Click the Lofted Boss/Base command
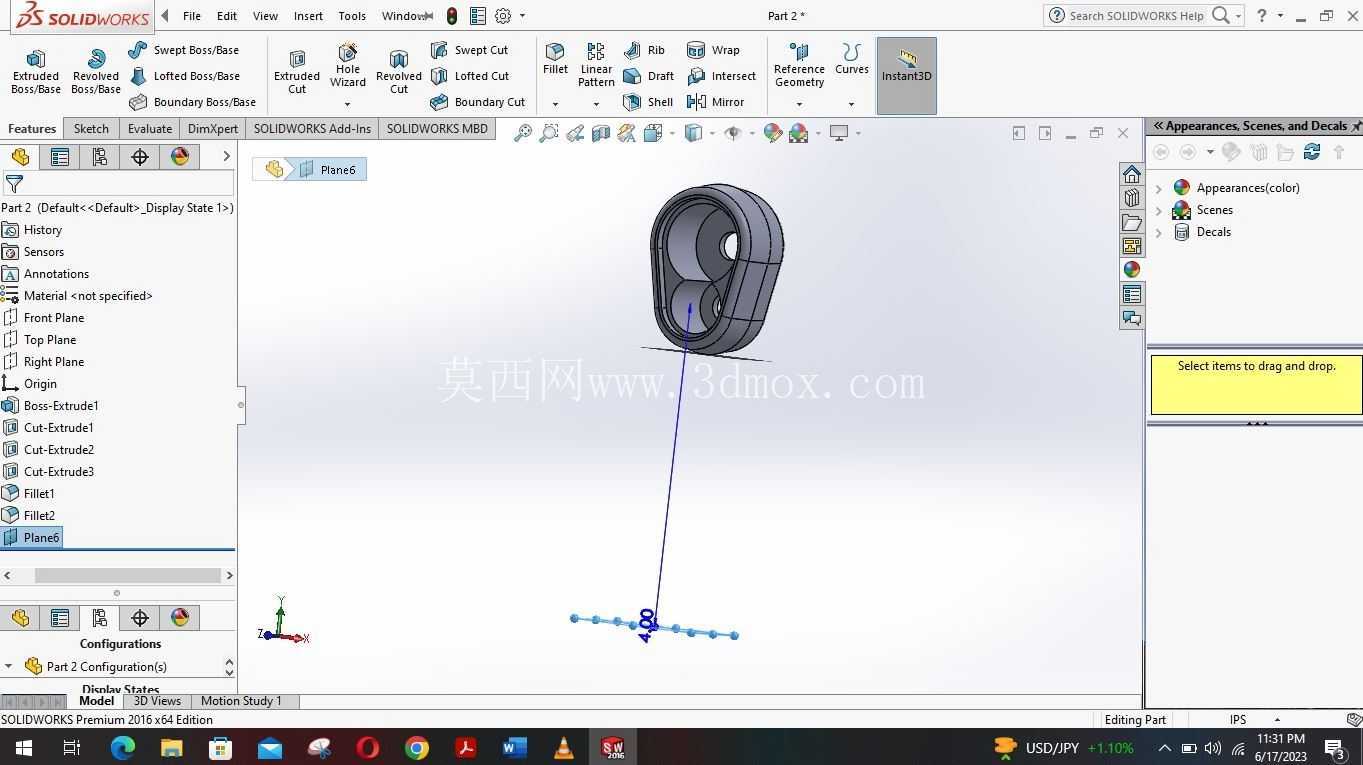This screenshot has width=1363, height=765. click(184, 76)
